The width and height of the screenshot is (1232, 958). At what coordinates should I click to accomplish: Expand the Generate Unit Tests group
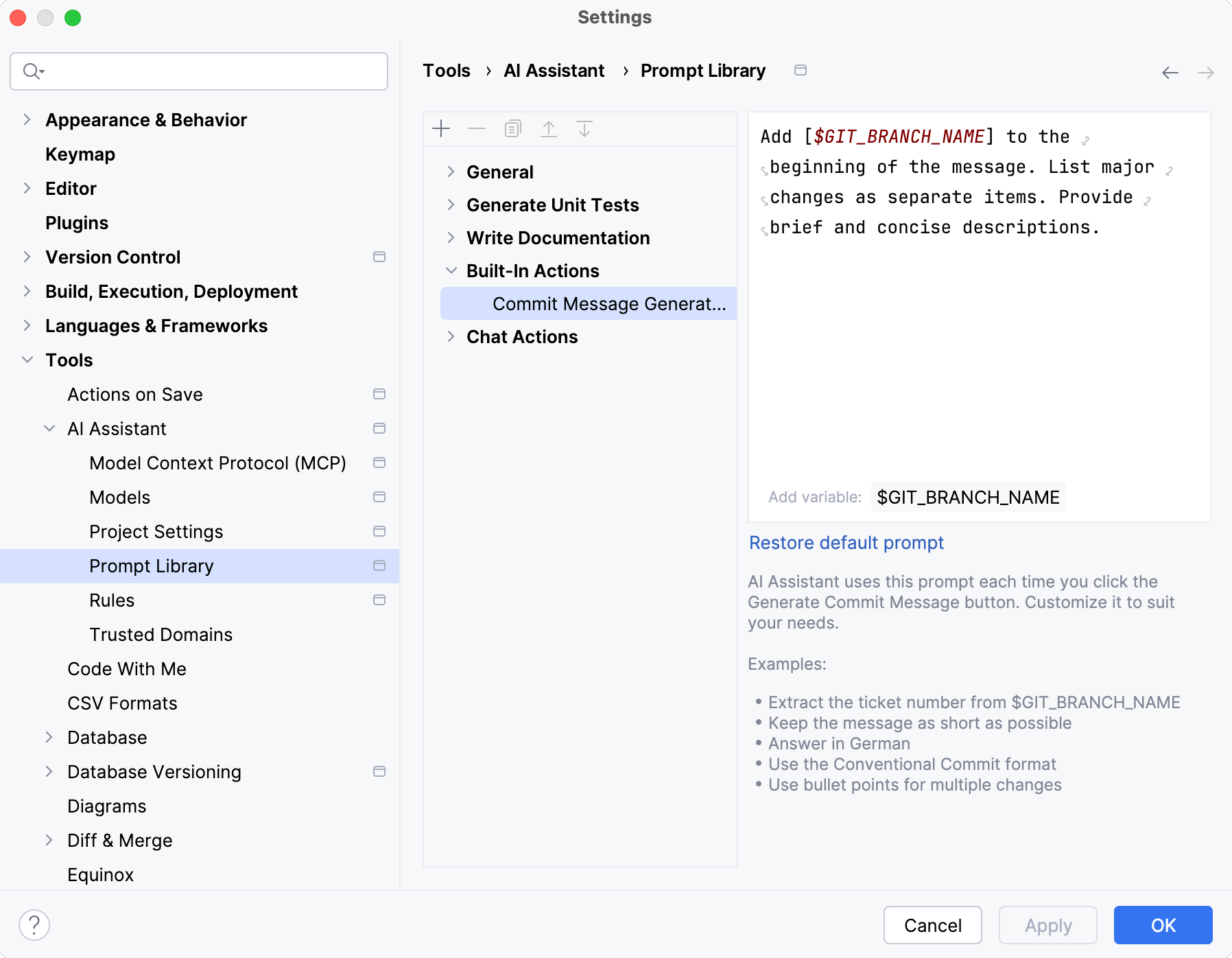pyautogui.click(x=451, y=205)
